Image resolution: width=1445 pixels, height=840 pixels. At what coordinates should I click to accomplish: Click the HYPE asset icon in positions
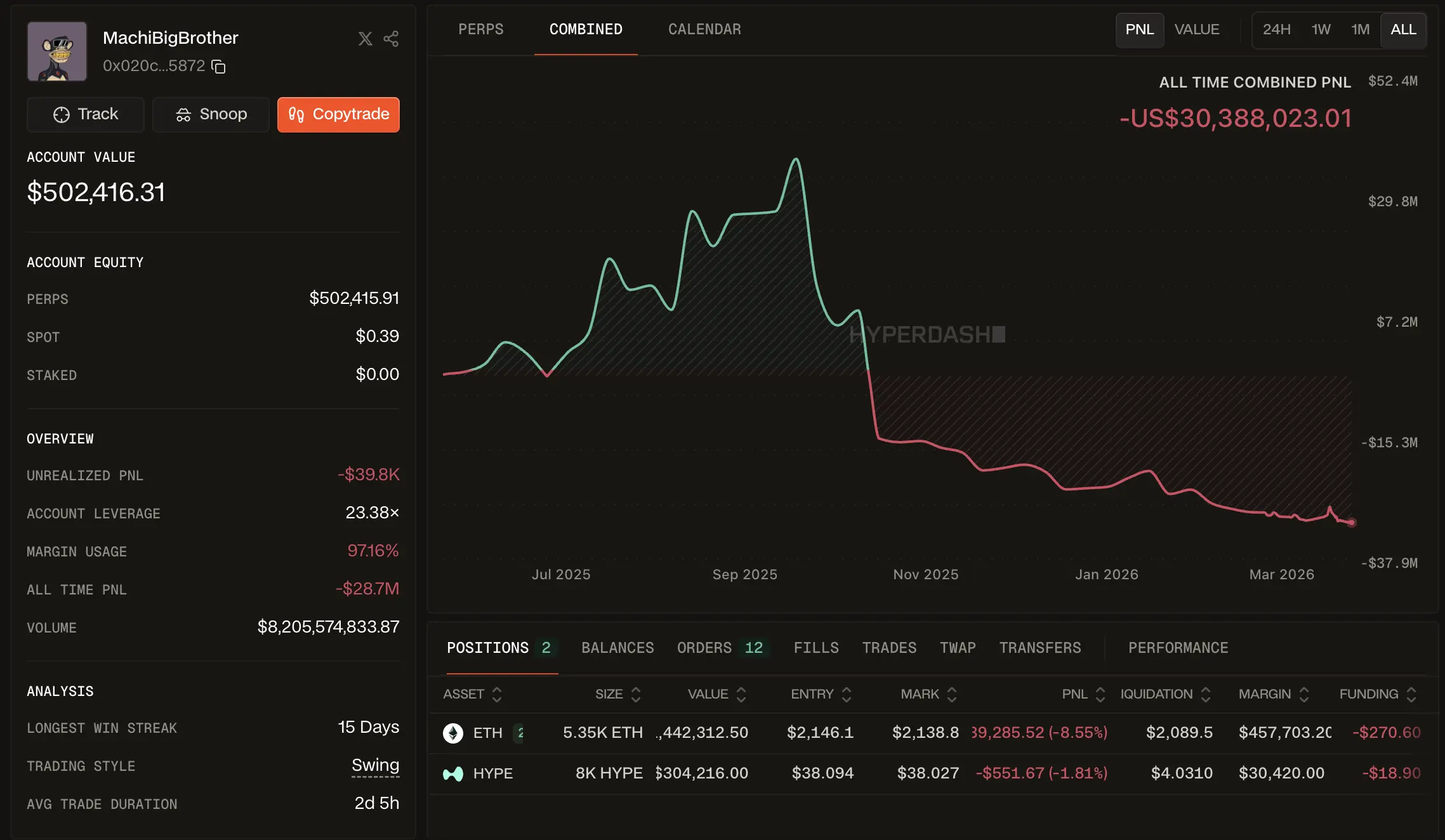452,773
